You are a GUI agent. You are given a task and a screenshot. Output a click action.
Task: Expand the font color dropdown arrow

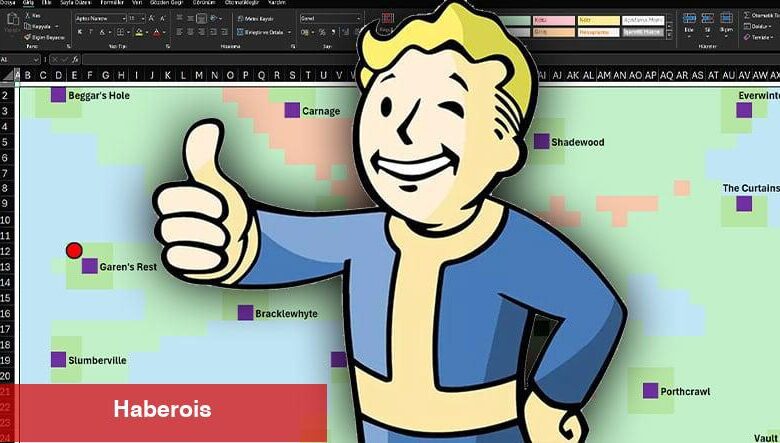(x=165, y=32)
